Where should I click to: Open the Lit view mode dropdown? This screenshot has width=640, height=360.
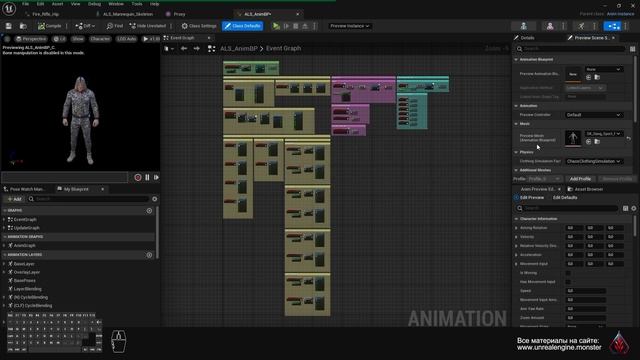[59, 39]
